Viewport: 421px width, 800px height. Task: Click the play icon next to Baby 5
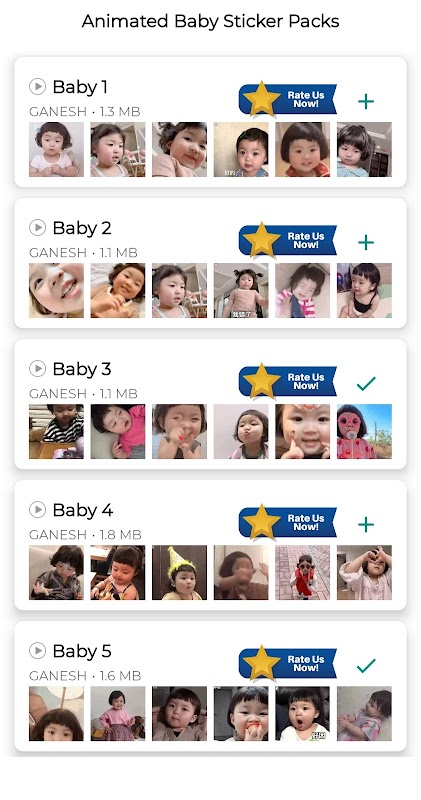37,651
